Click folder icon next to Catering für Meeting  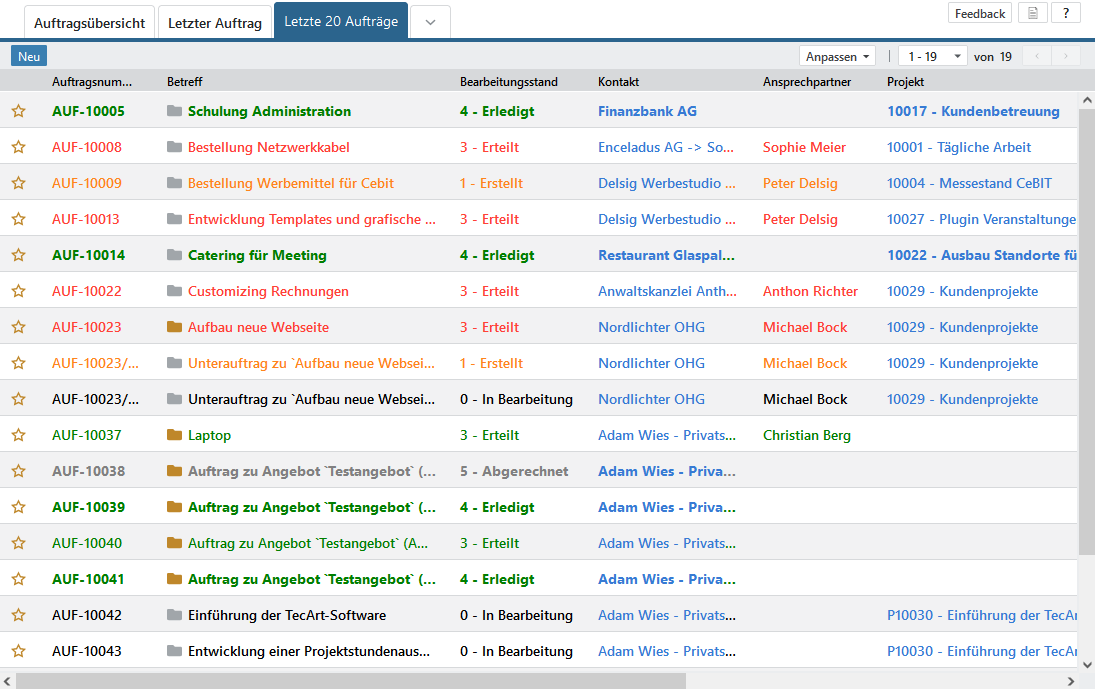(175, 255)
